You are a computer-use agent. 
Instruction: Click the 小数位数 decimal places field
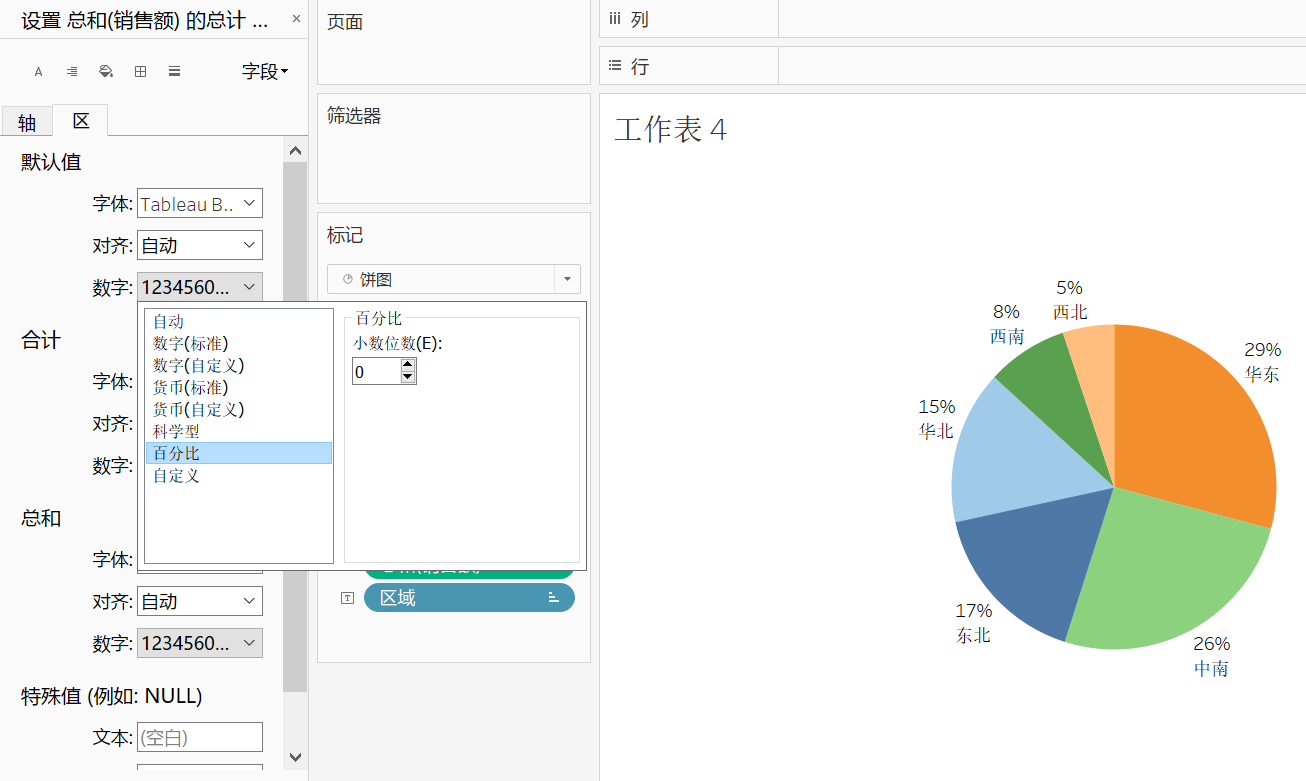click(376, 372)
